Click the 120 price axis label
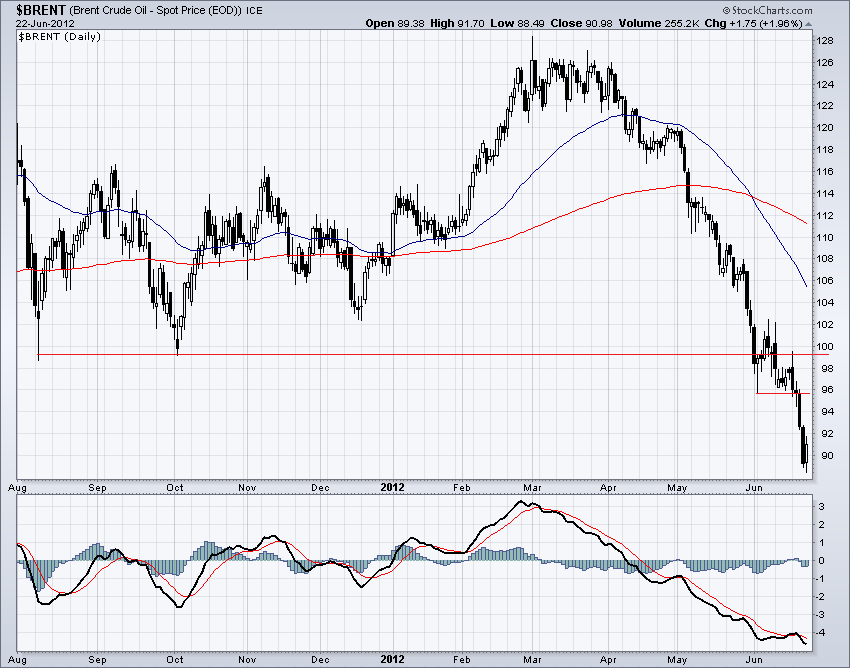850x668 pixels. [x=825, y=128]
